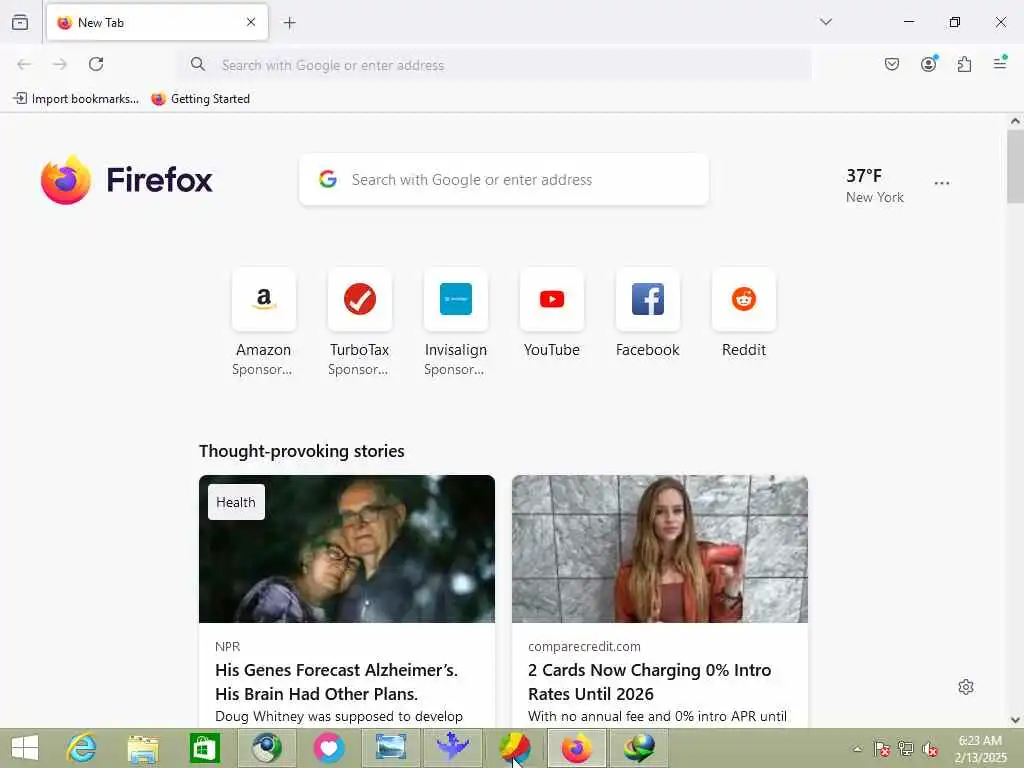Screen dimensions: 1024x768
Task: Open headline '2 Cards Now Charging 0% Intro'
Action: (x=649, y=682)
